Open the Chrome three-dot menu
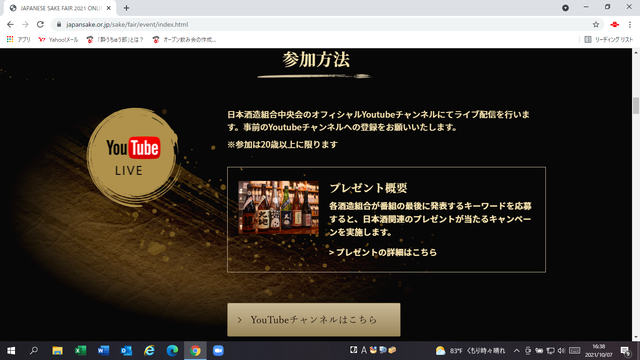This screenshot has width=640, height=360. click(x=630, y=24)
